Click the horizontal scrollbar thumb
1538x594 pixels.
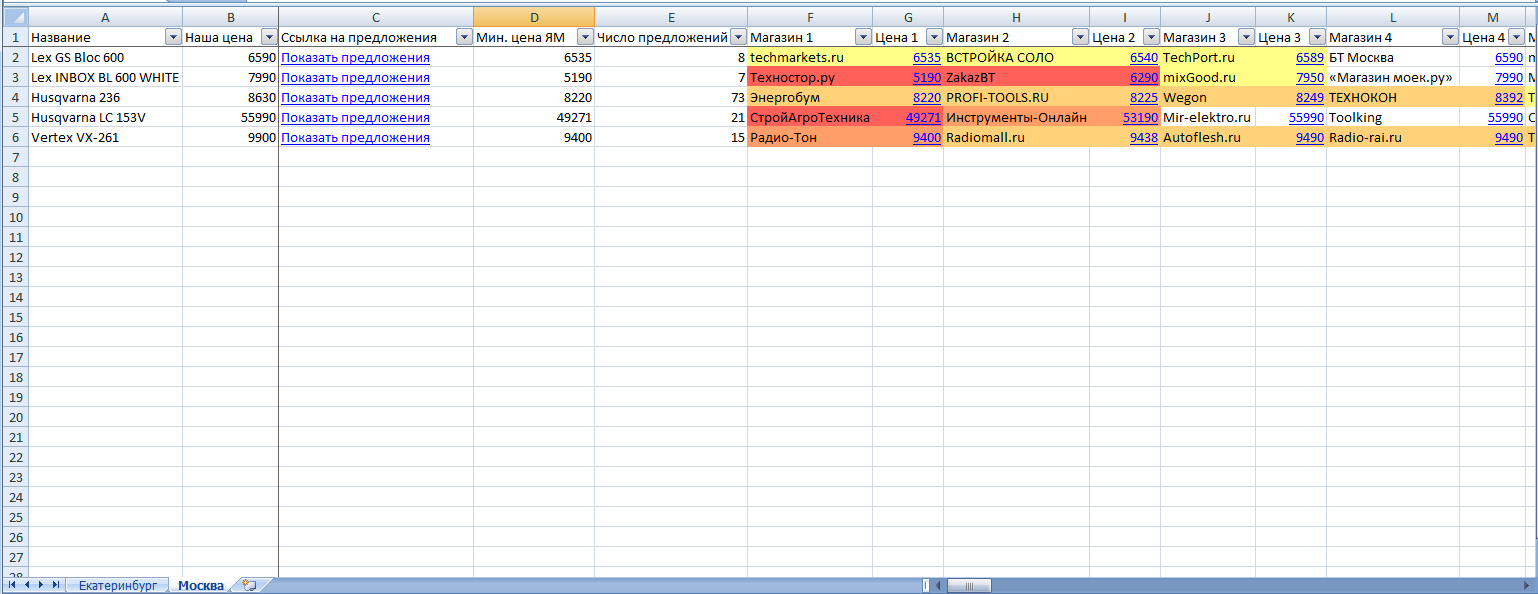(970, 585)
